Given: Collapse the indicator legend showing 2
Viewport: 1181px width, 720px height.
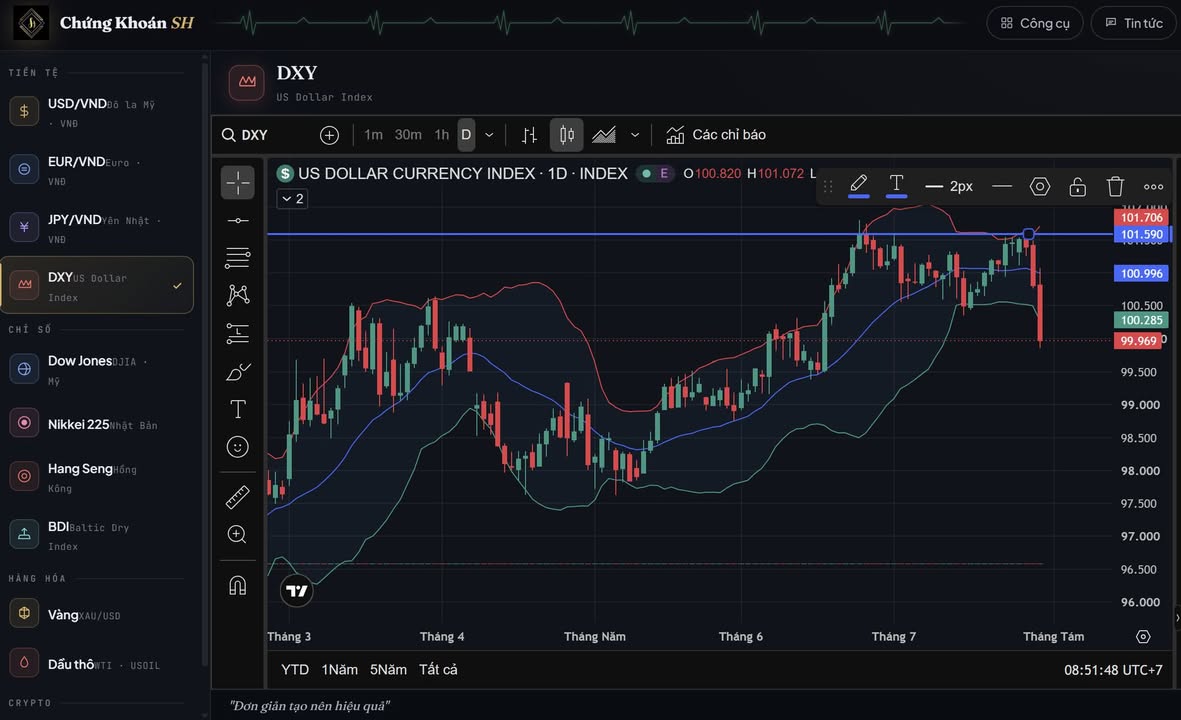Looking at the screenshot, I should click(x=292, y=199).
